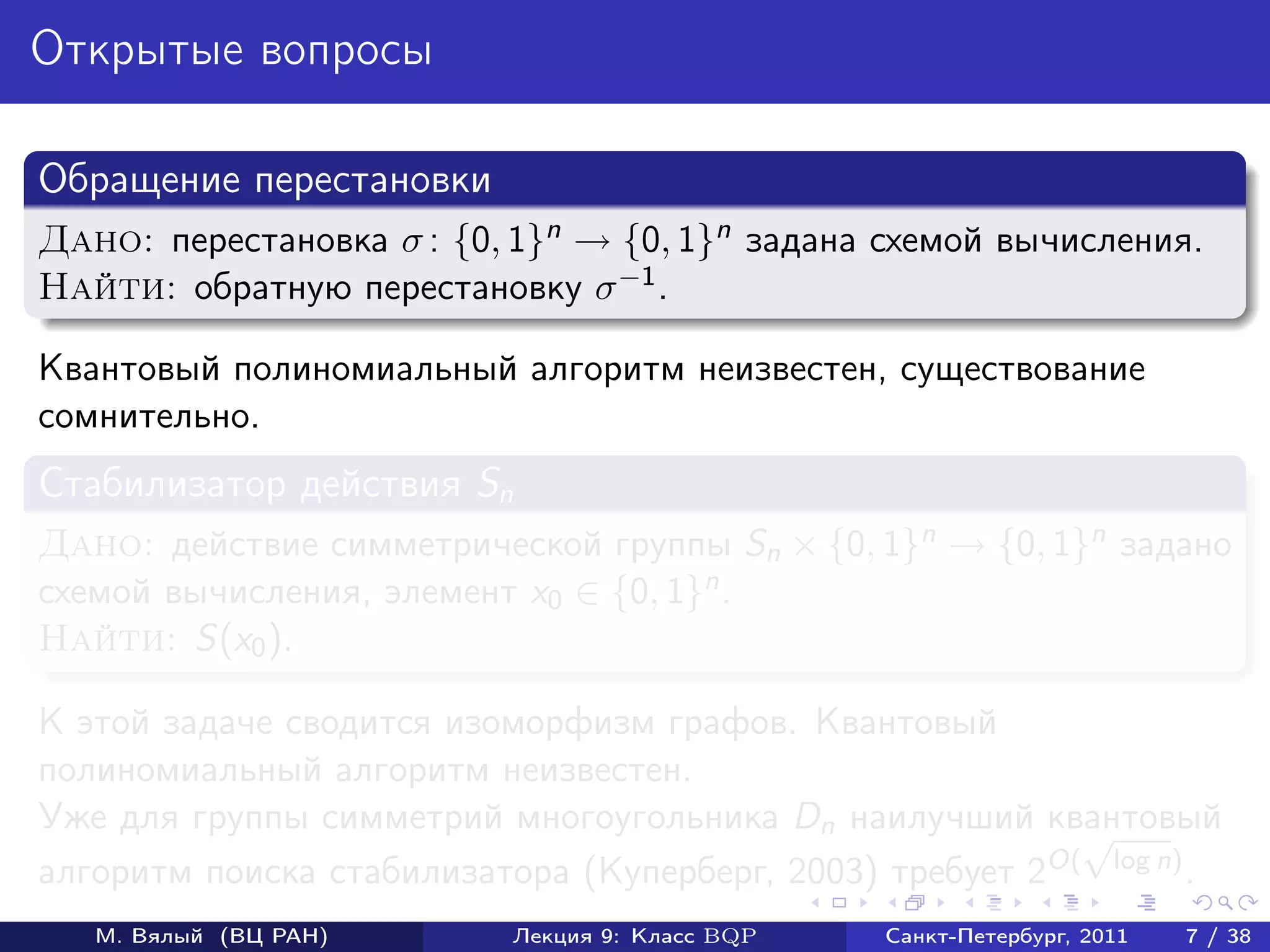This screenshot has height=952, width=1270.
Task: Click the slide rectangle navigation icon
Action: pyautogui.click(x=839, y=902)
